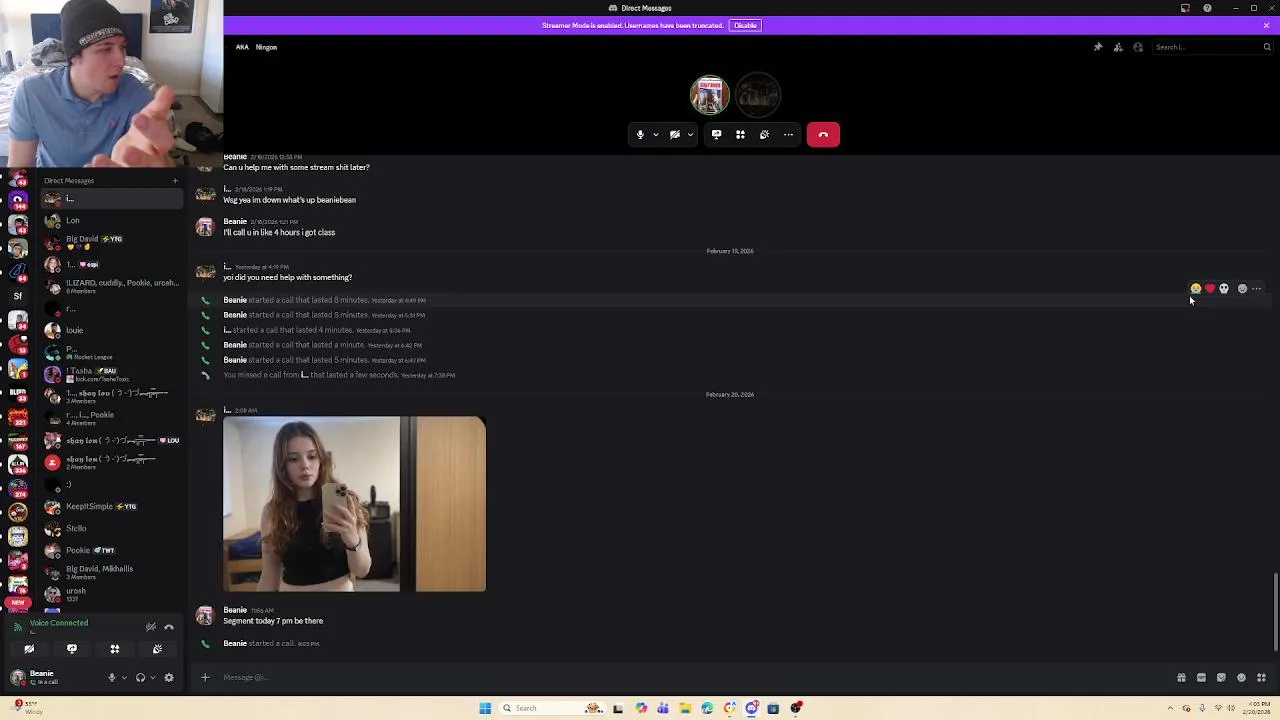1280x720 pixels.
Task: Create new DM with plus icon
Action: (175, 181)
